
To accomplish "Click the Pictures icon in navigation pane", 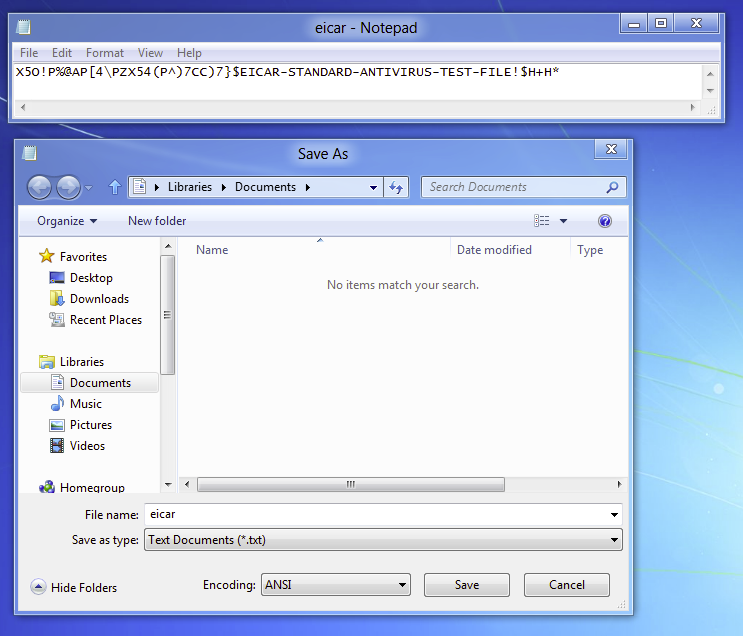I will click(x=57, y=425).
